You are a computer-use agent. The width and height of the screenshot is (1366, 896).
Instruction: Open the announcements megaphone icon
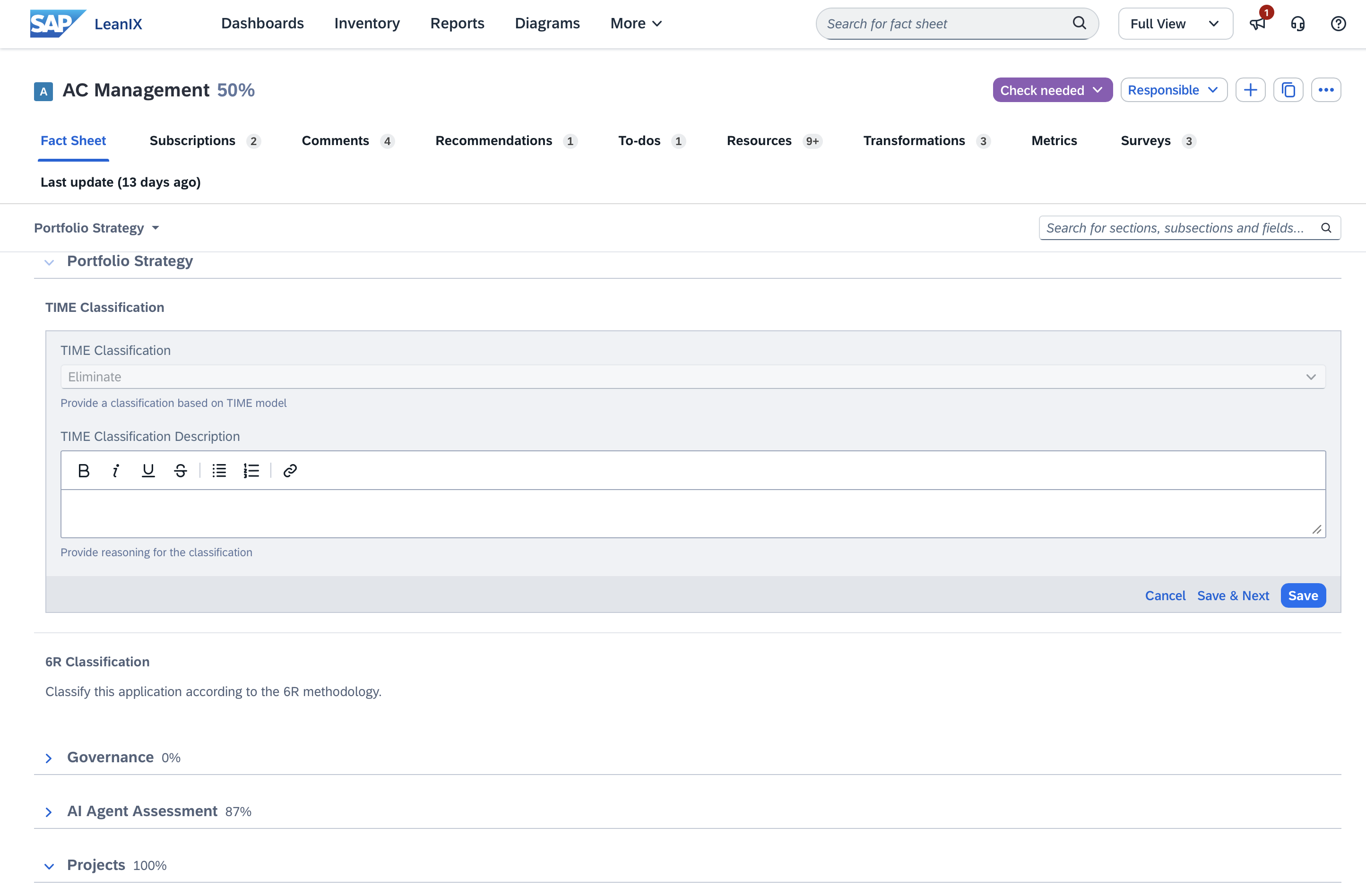(x=1257, y=24)
